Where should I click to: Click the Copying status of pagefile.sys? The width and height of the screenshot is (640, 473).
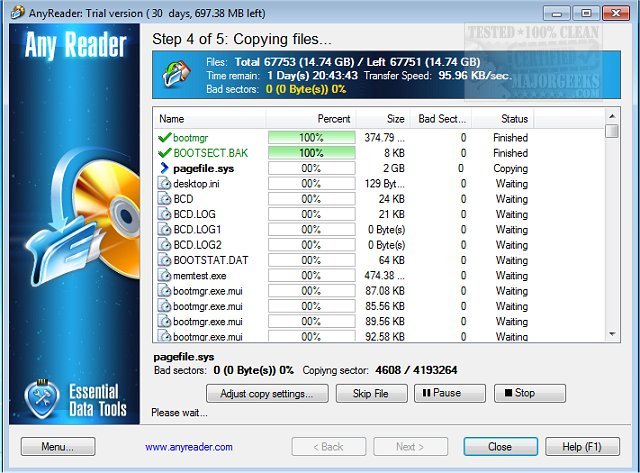click(510, 168)
